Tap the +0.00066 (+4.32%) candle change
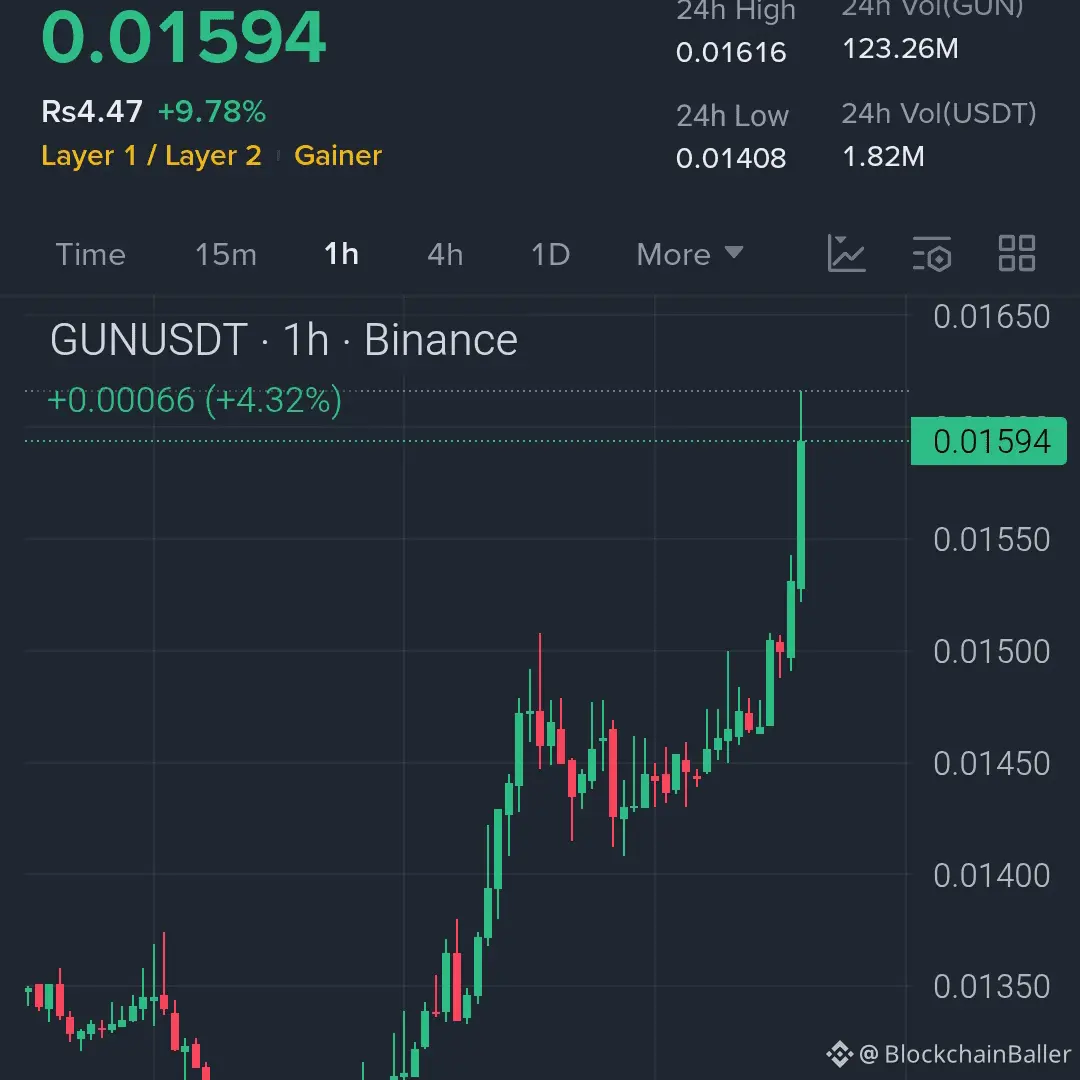The image size is (1080, 1080). coord(194,400)
